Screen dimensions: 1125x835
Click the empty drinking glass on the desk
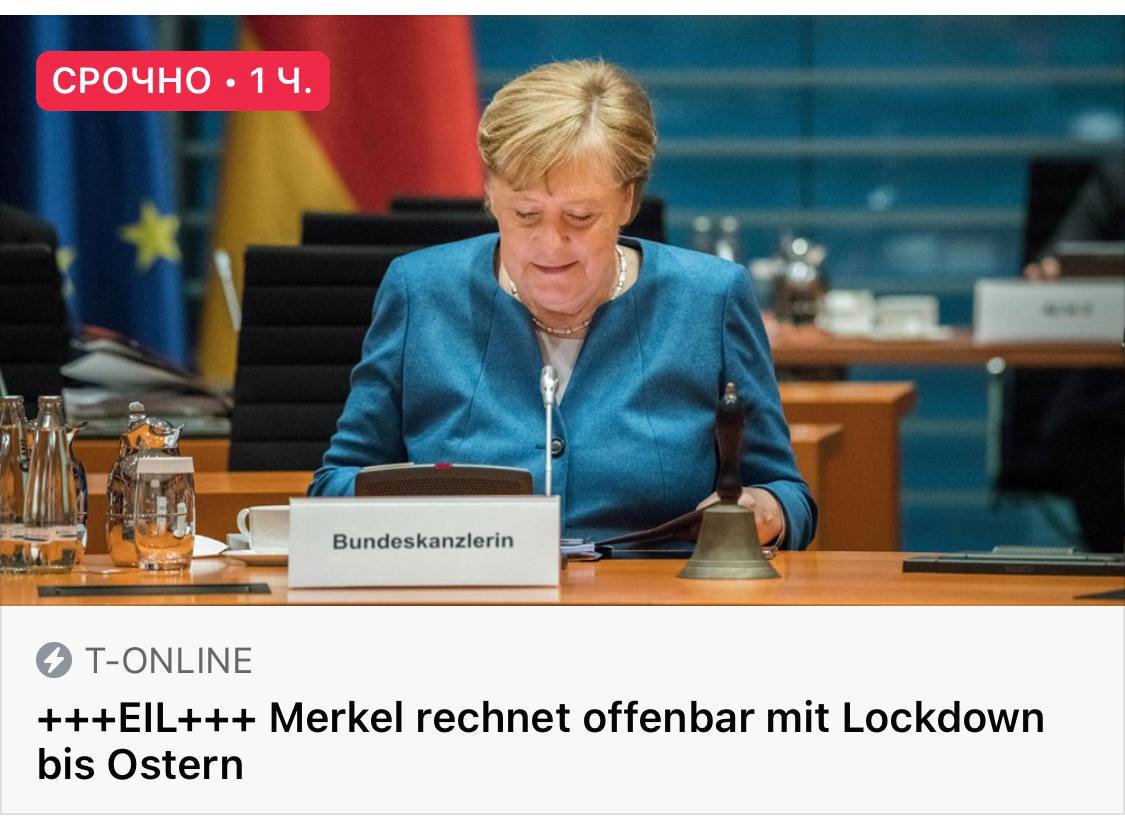point(164,513)
